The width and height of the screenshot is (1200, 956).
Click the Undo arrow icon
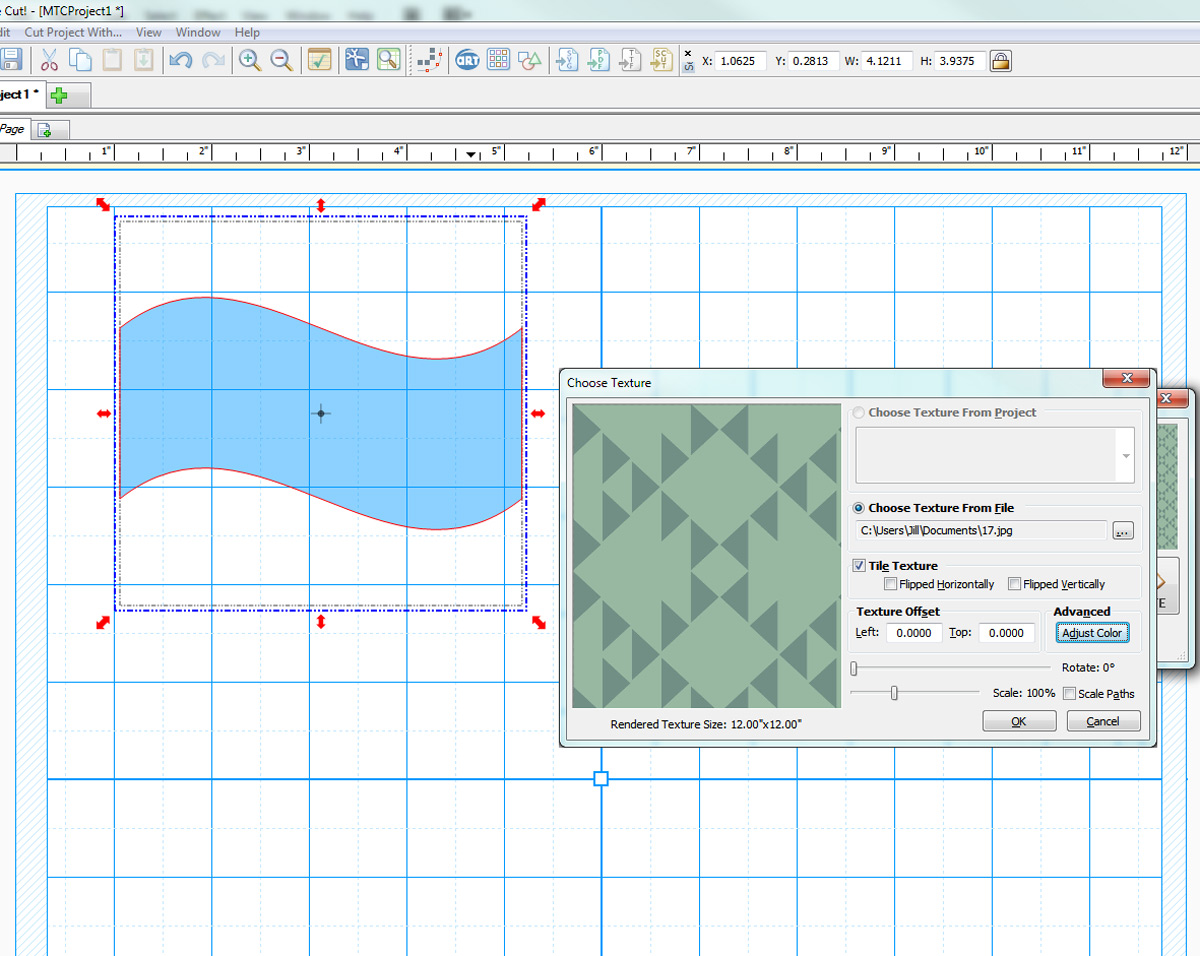[180, 60]
